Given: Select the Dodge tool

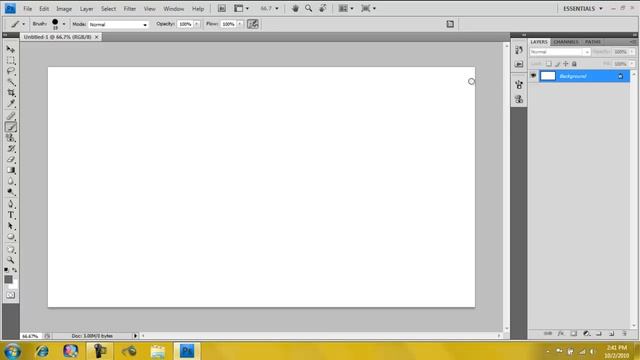Looking at the screenshot, I should coord(11,192).
